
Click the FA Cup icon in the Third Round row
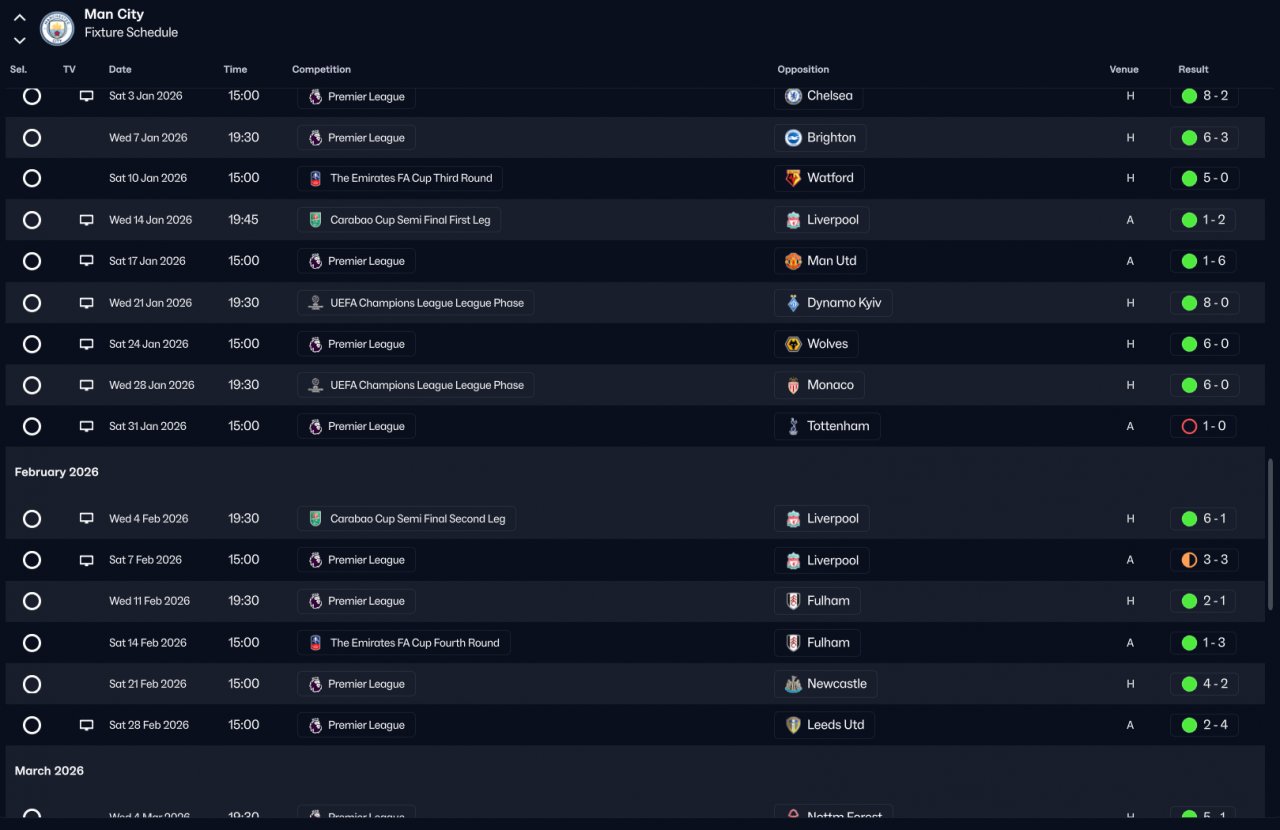point(315,178)
